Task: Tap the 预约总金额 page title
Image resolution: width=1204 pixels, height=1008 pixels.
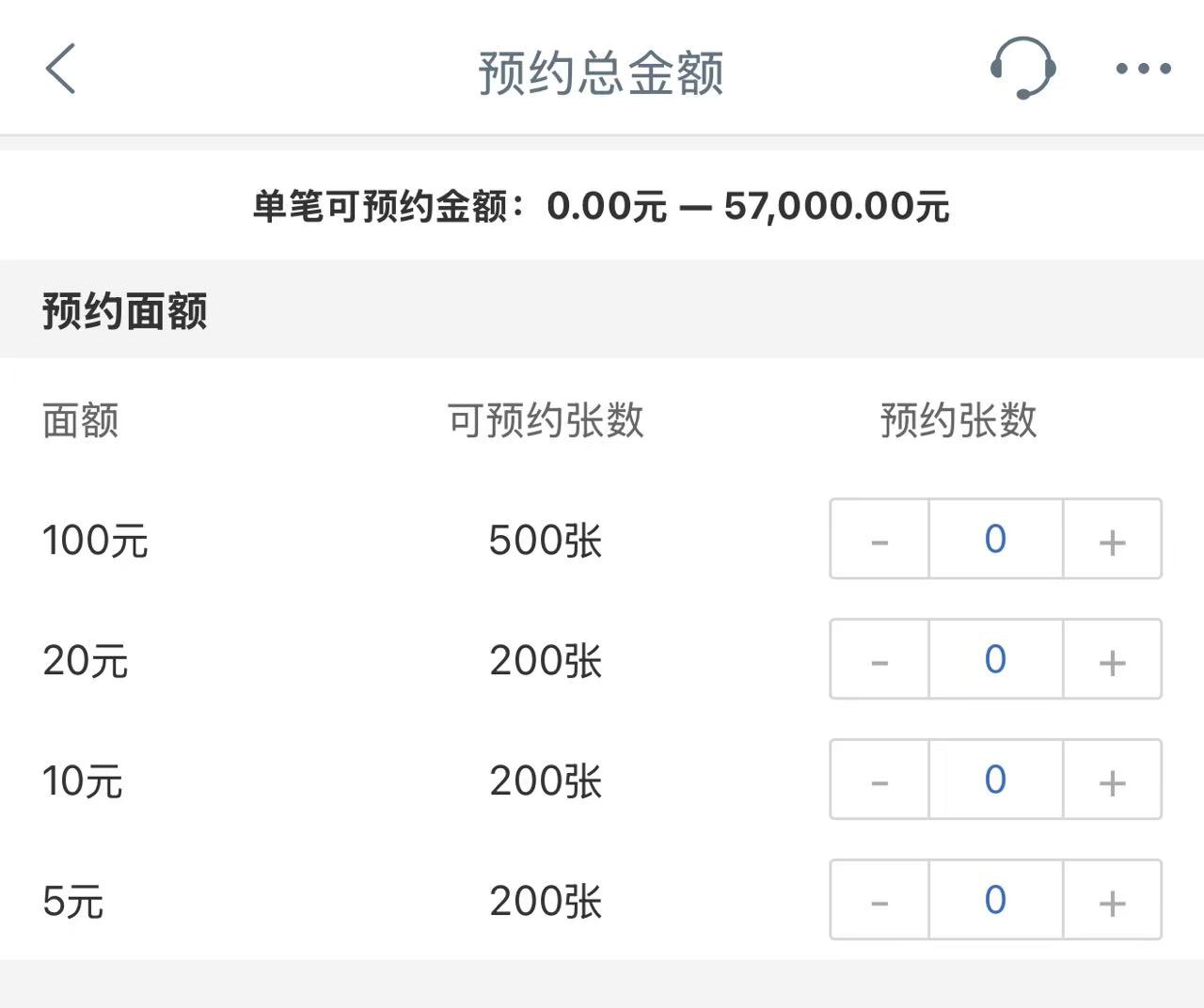Action: (x=601, y=73)
